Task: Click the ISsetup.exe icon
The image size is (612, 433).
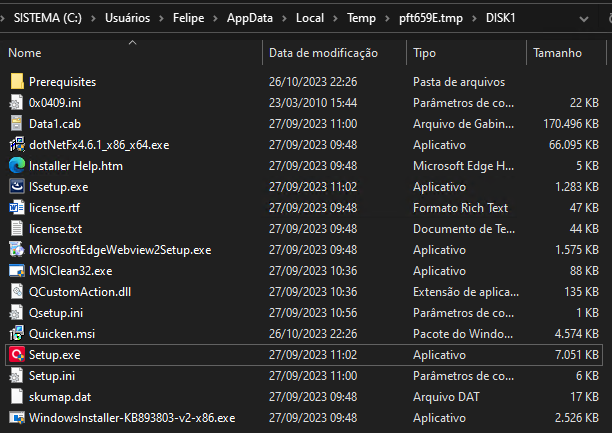Action: [17, 187]
